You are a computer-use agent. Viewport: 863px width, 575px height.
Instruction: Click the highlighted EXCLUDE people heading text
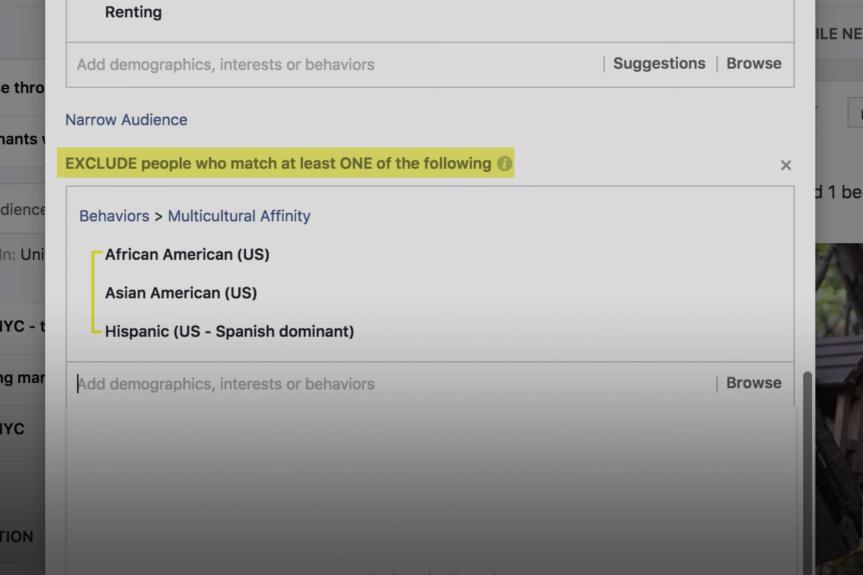[278, 163]
